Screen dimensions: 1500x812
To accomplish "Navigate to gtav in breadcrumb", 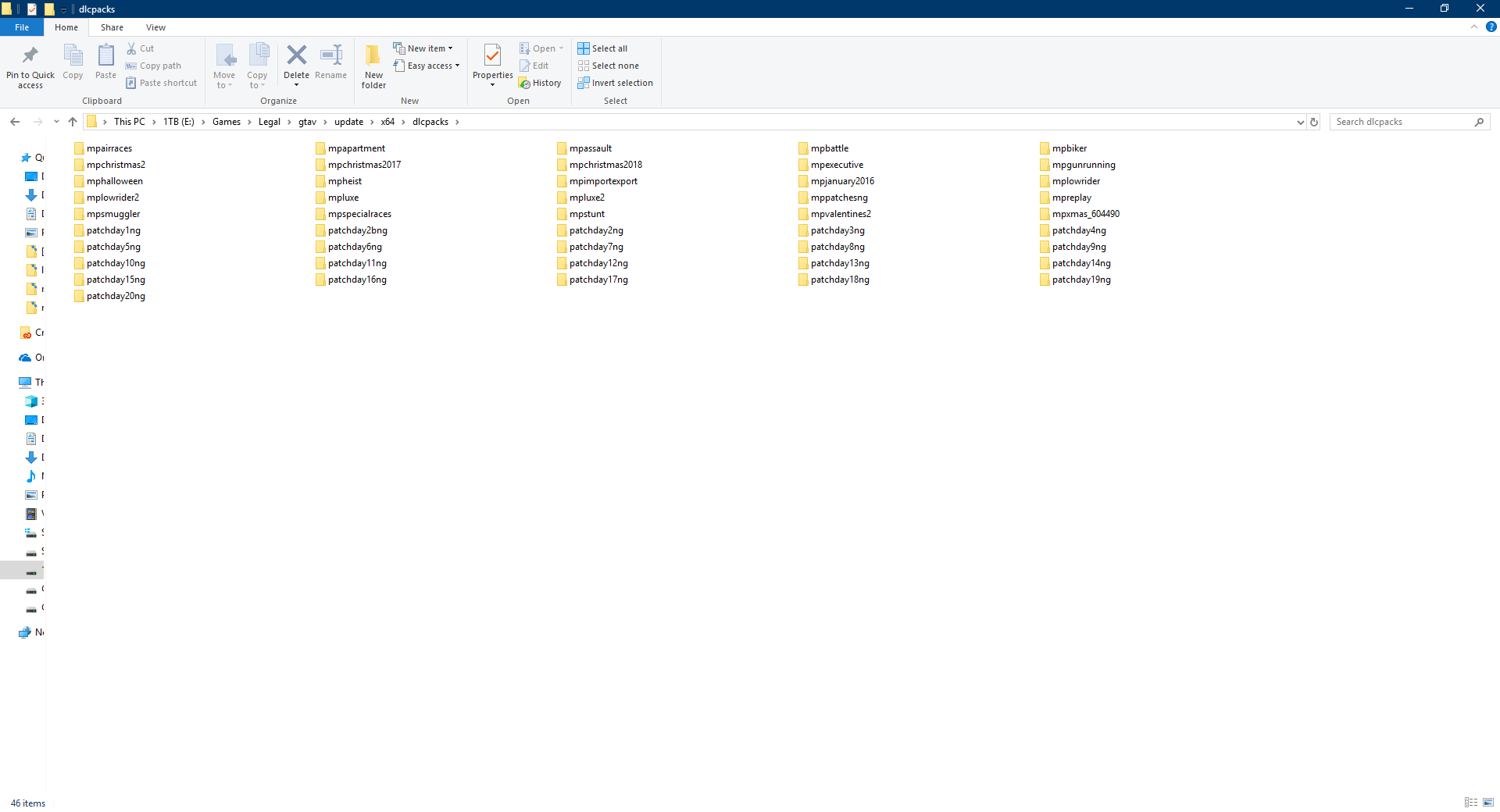I will 307,122.
